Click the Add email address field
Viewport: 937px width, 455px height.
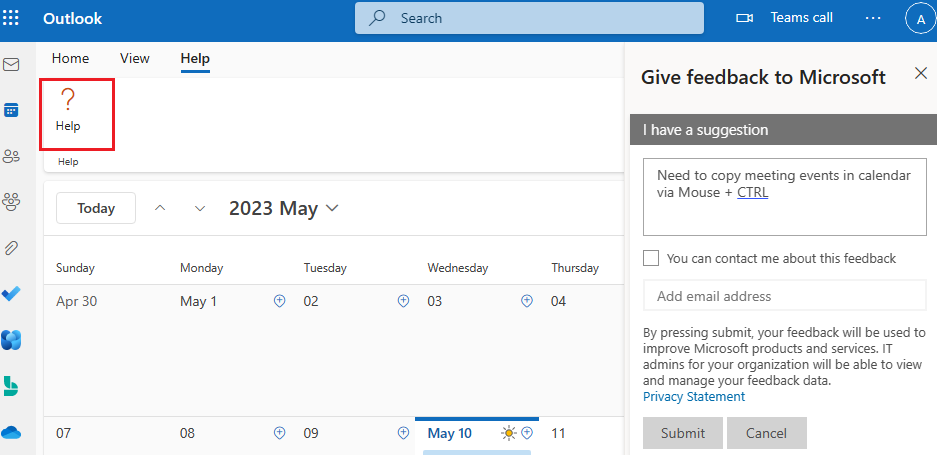[785, 296]
